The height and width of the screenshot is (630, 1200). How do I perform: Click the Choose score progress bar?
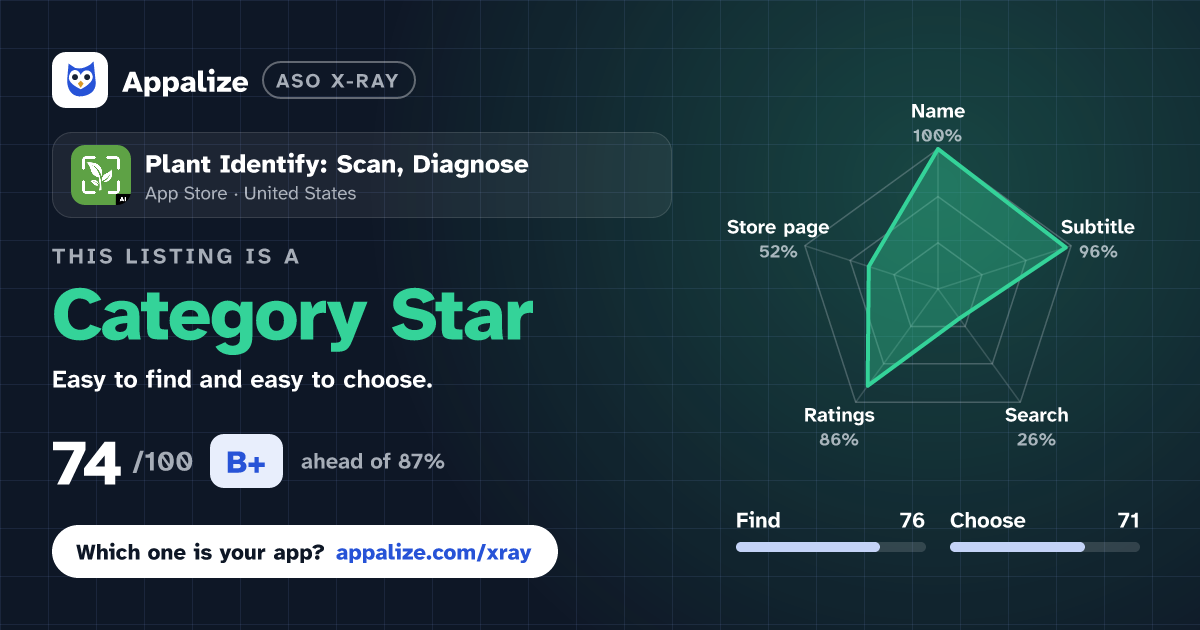coord(1045,547)
